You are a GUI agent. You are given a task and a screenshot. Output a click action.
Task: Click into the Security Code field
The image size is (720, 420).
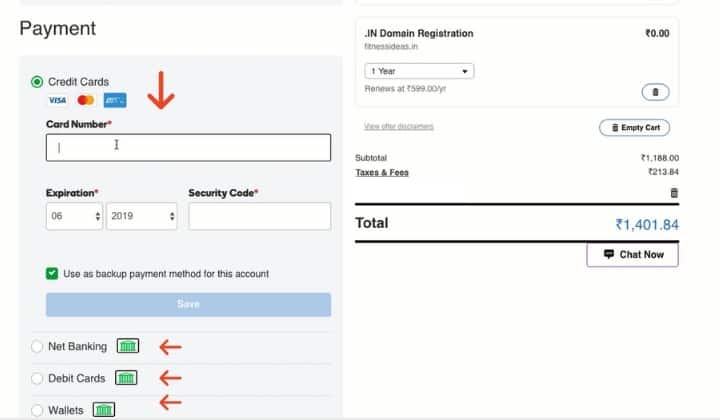259,216
